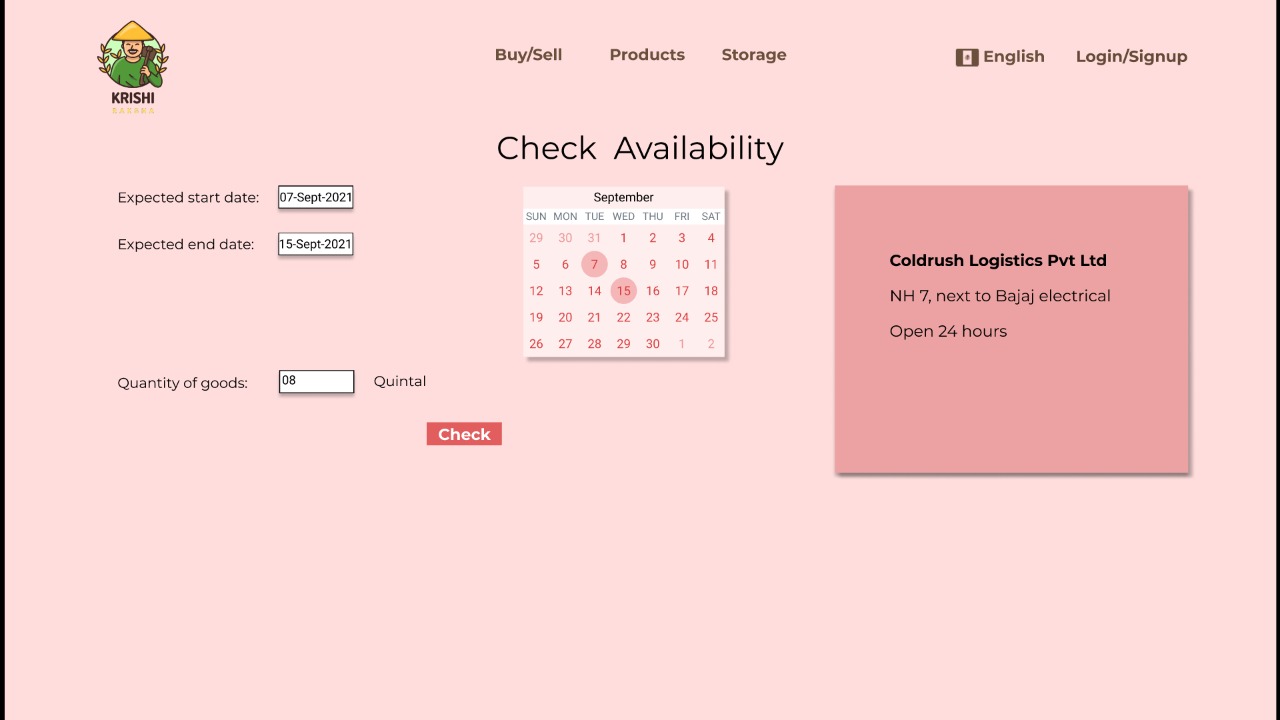Pick September 3 on the calendar
The width and height of the screenshot is (1280, 720).
click(x=681, y=238)
